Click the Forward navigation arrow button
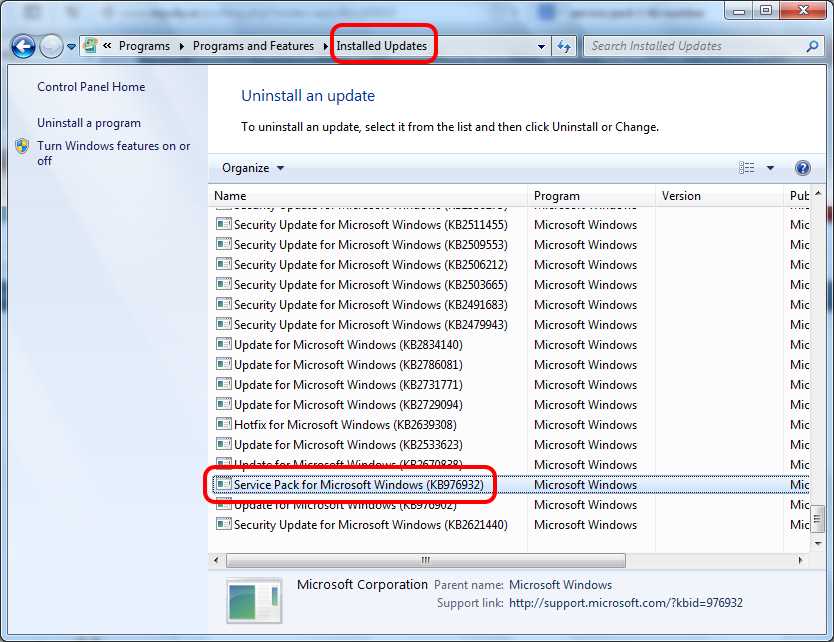This screenshot has width=834, height=642. [52, 47]
